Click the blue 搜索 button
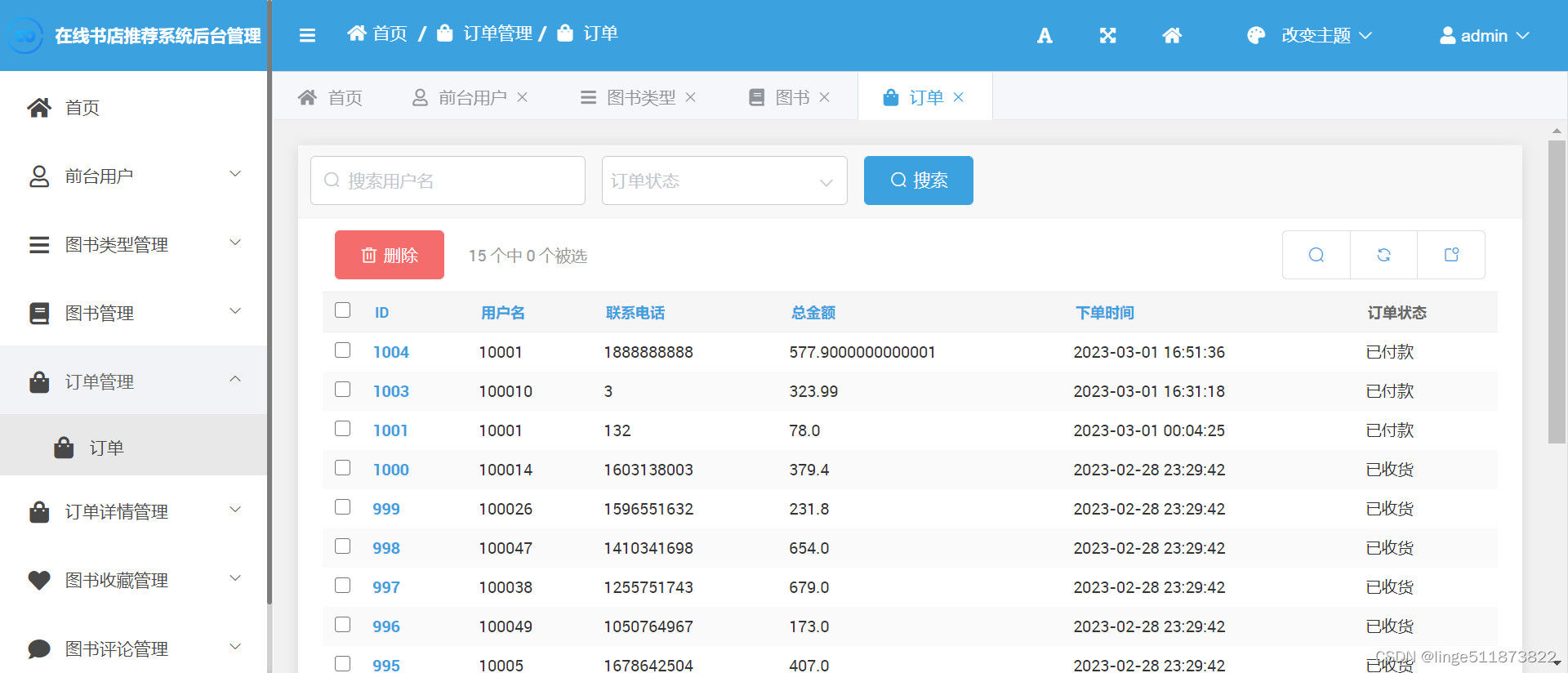The image size is (1568, 673). tap(919, 181)
